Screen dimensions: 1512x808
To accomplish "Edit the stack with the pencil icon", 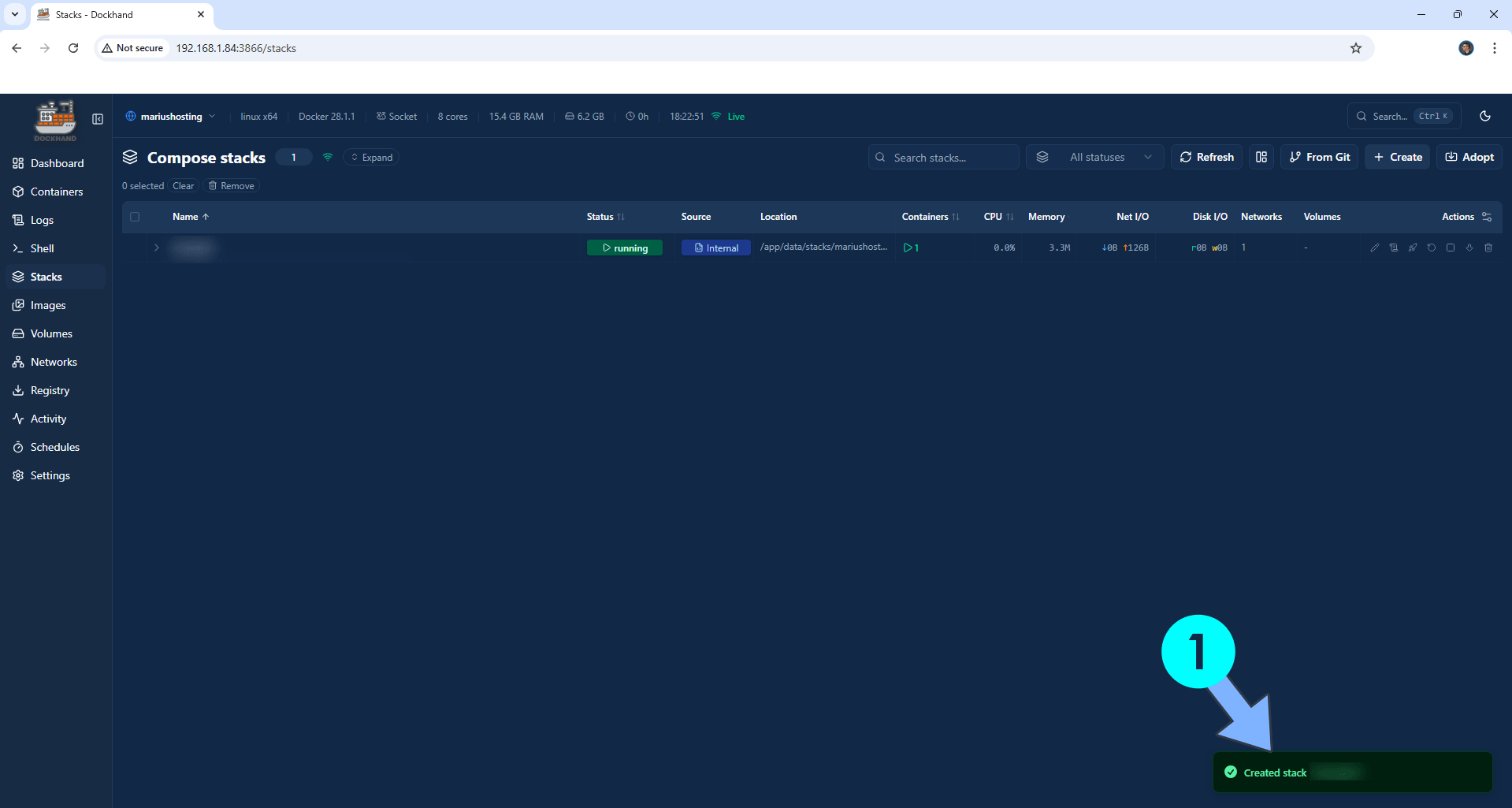I will coord(1375,248).
